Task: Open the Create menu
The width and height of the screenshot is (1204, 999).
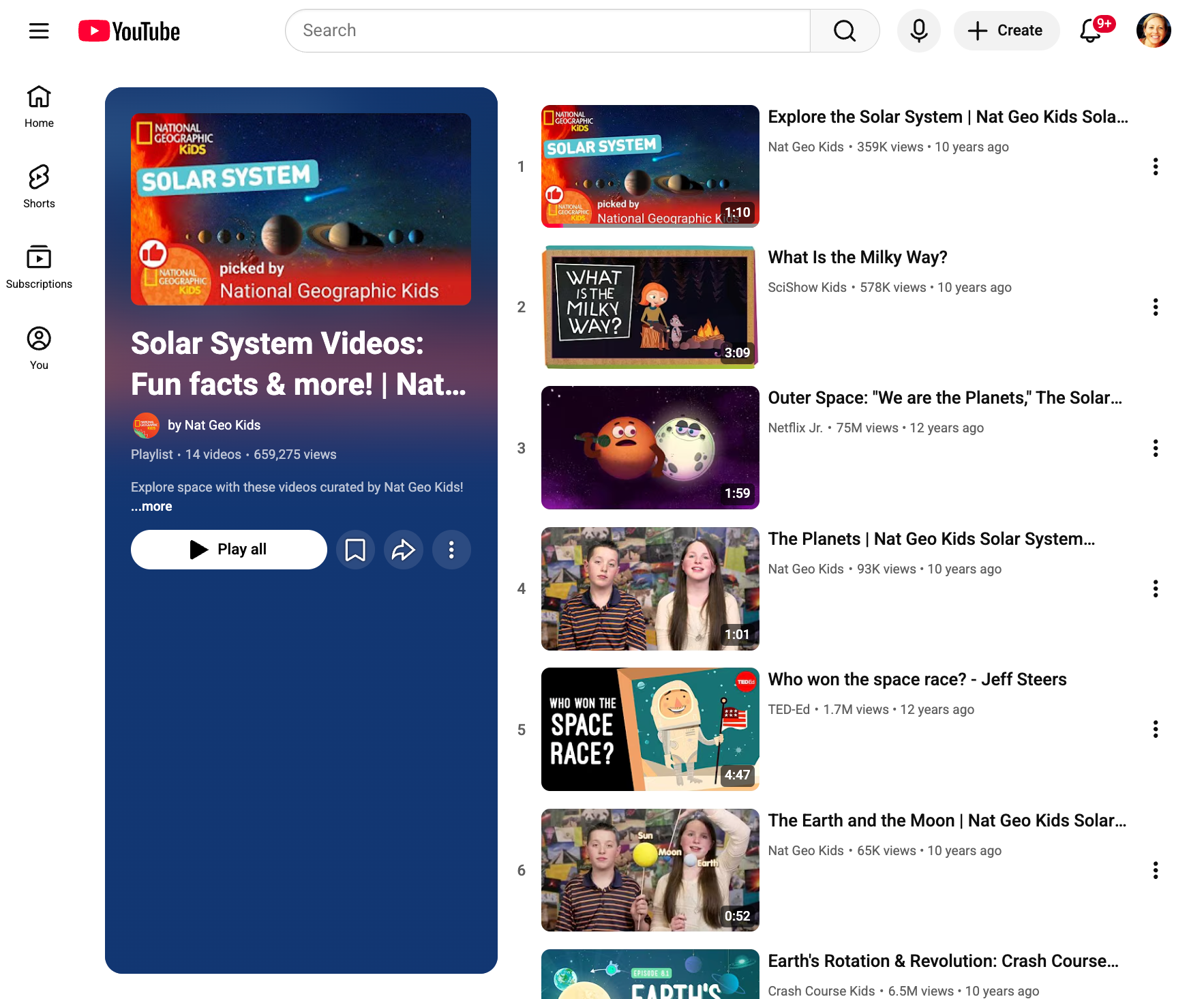Action: pos(1006,31)
